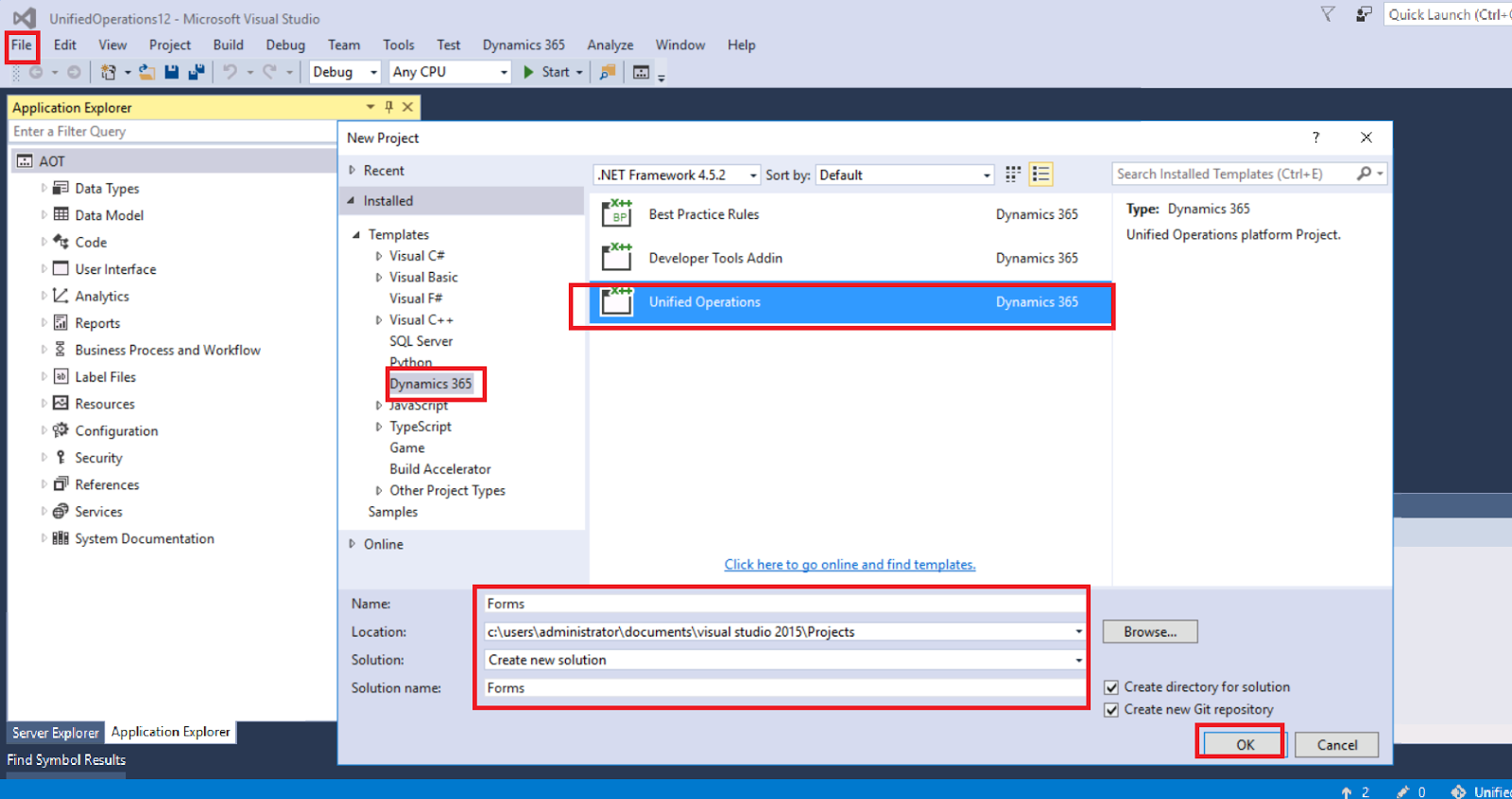Screen dimensions: 1512x799
Task: Toggle Create directory for solution checkbox
Action: pos(1111,688)
